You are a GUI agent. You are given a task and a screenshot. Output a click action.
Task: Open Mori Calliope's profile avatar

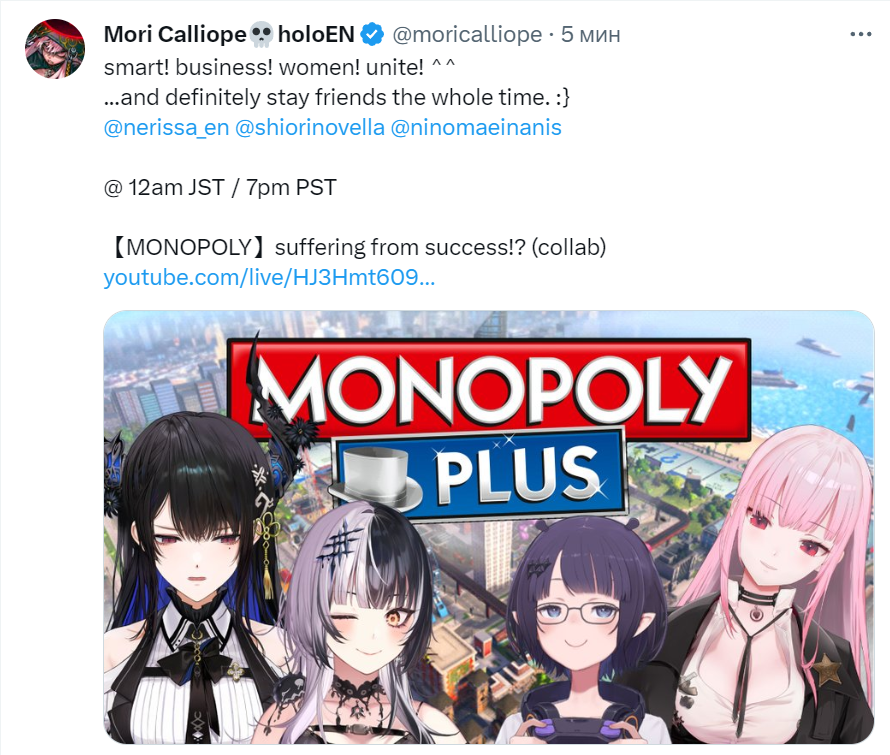[x=55, y=48]
